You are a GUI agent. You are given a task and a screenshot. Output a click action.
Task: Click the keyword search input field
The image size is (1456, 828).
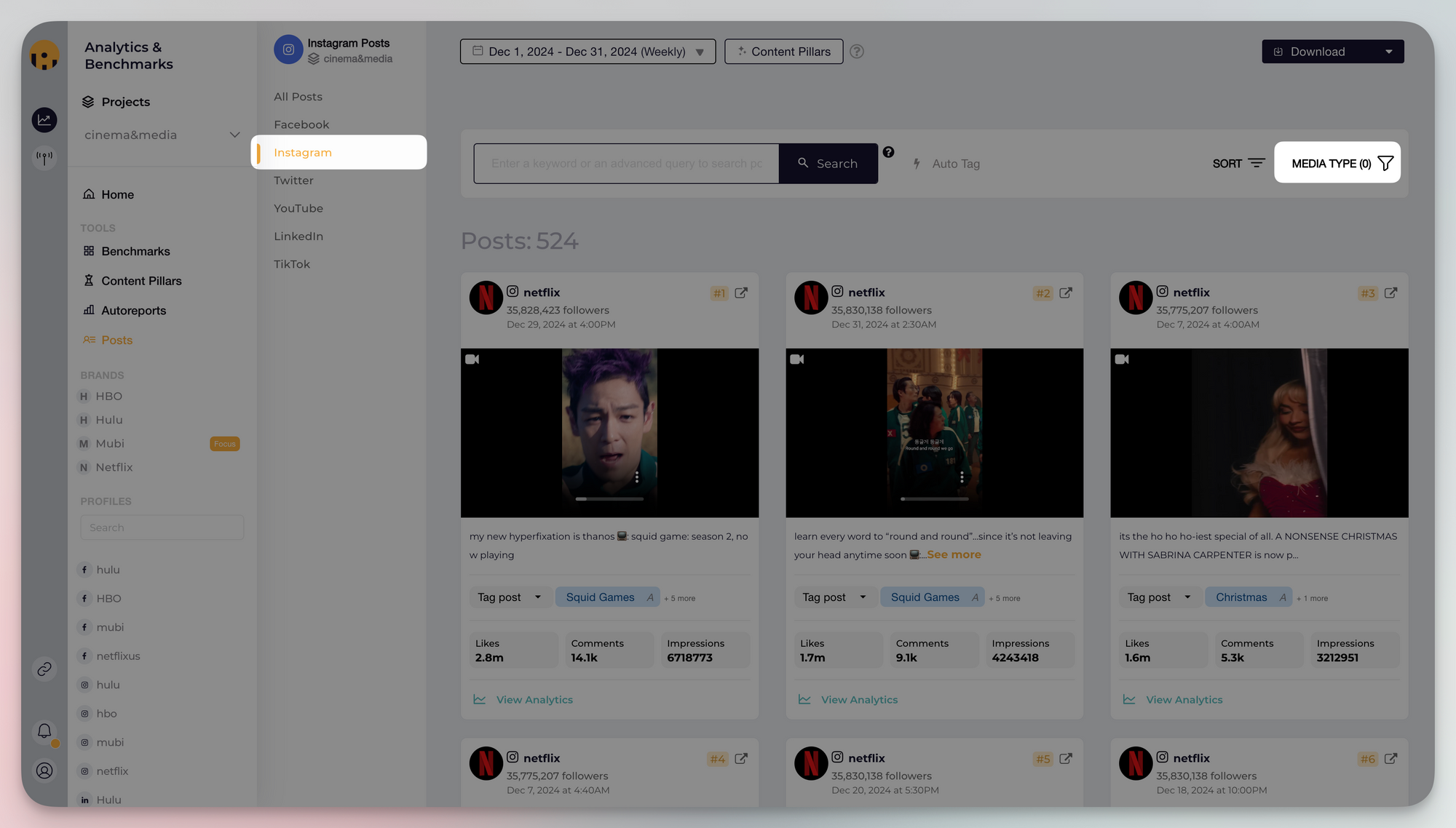click(626, 164)
